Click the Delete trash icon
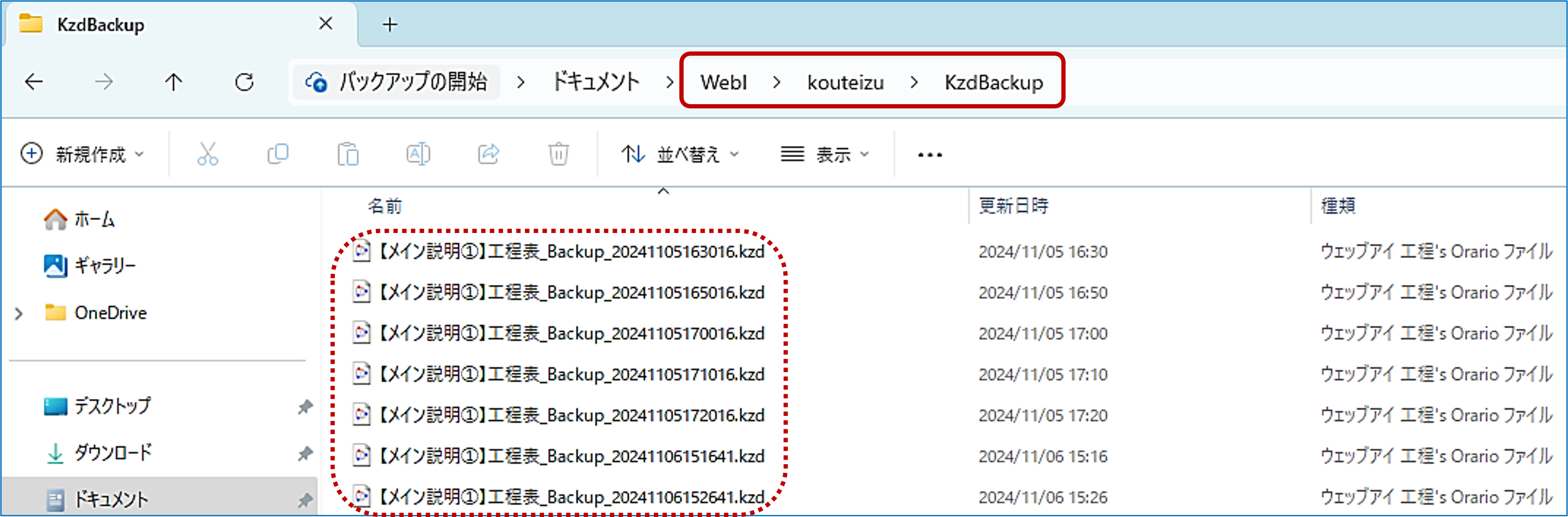1568x517 pixels. coord(558,154)
